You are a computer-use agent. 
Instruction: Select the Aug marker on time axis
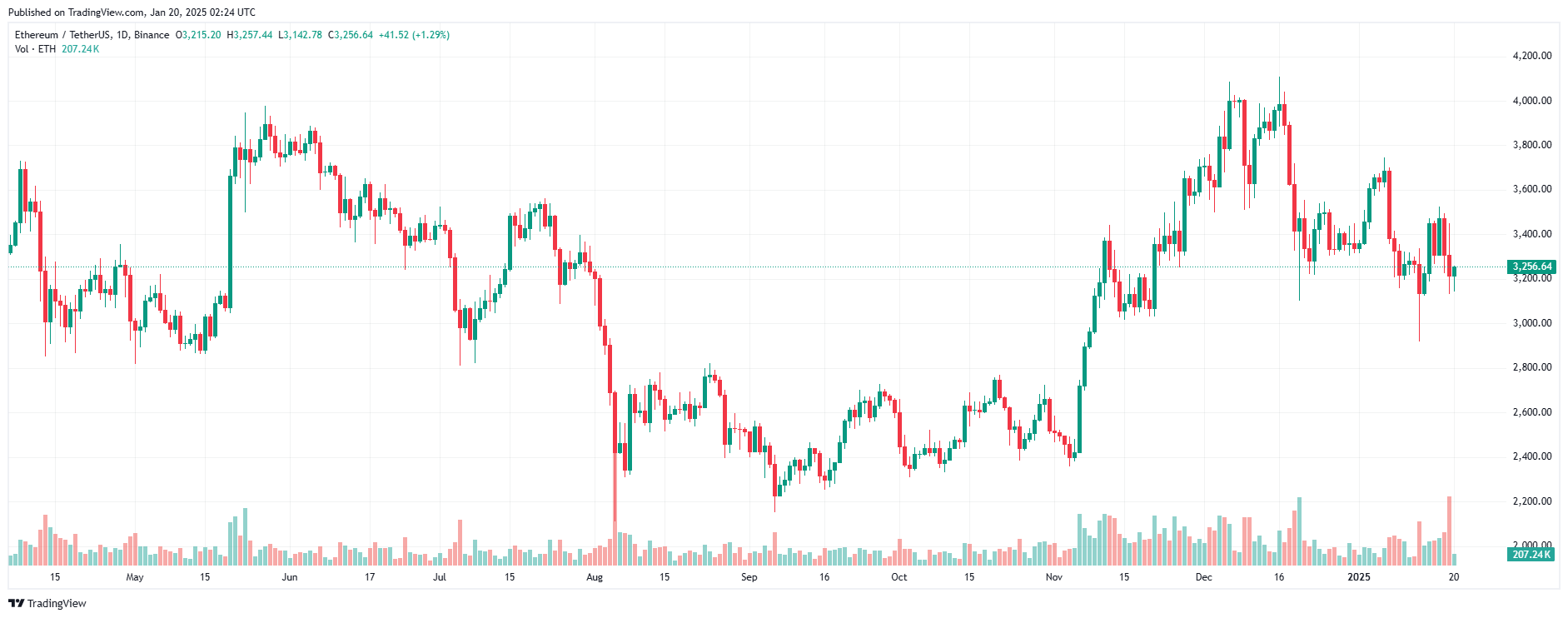click(595, 577)
